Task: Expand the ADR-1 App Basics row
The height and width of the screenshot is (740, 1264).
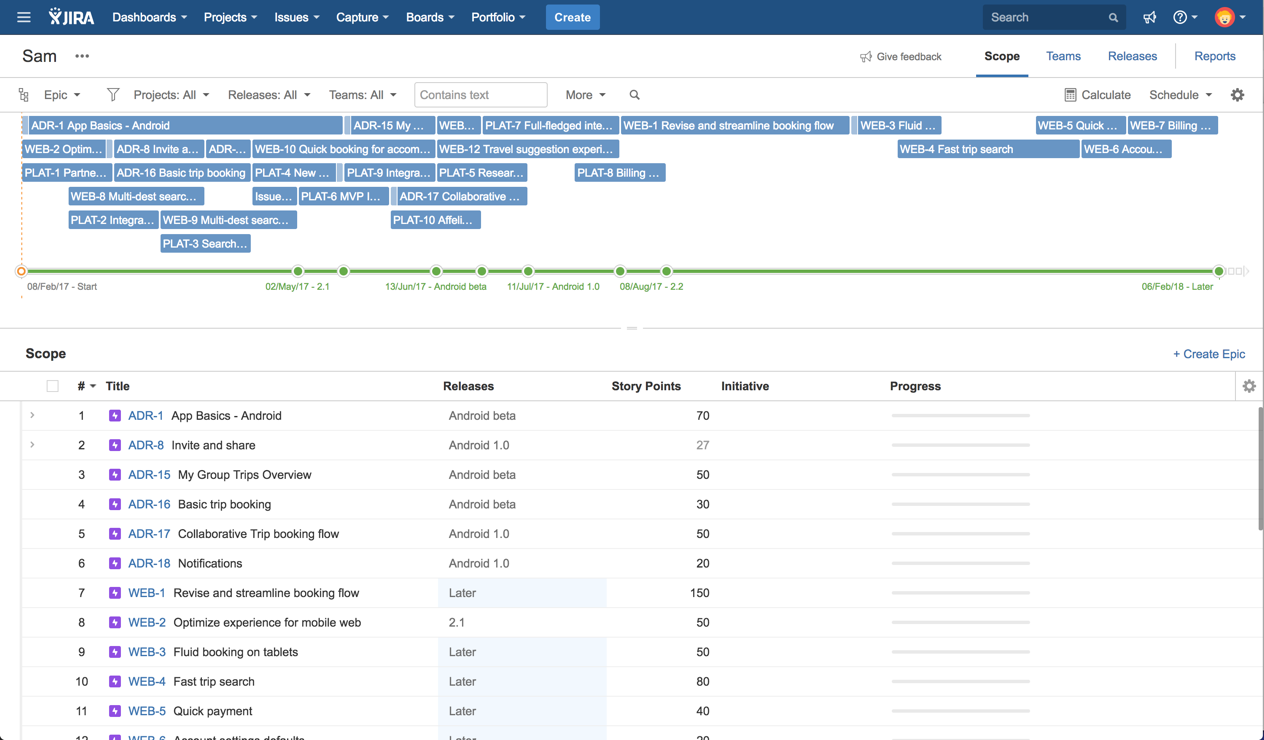Action: [32, 415]
